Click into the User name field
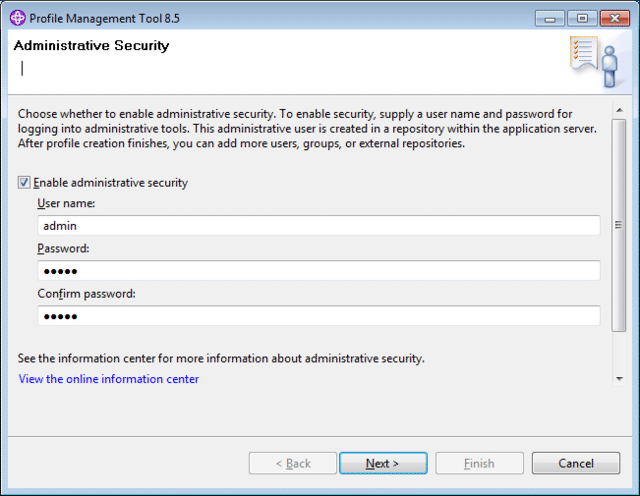Screen dimensions: 640x496 318,226
